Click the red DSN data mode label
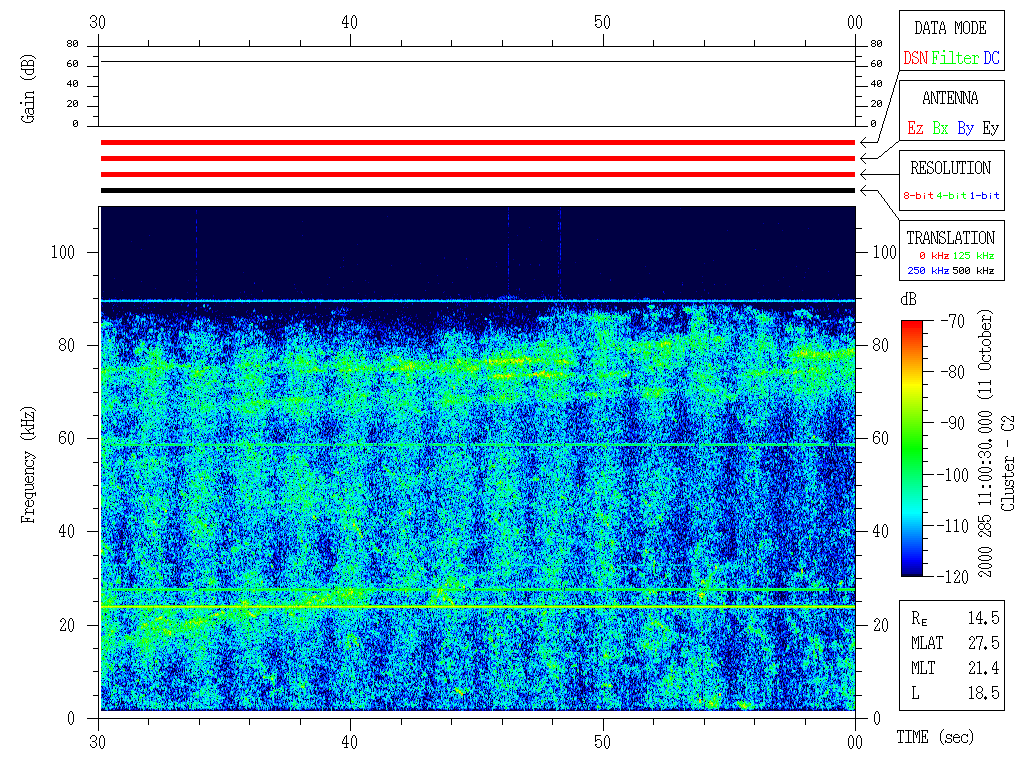Image resolution: width=1024 pixels, height=768 pixels. coord(915,59)
